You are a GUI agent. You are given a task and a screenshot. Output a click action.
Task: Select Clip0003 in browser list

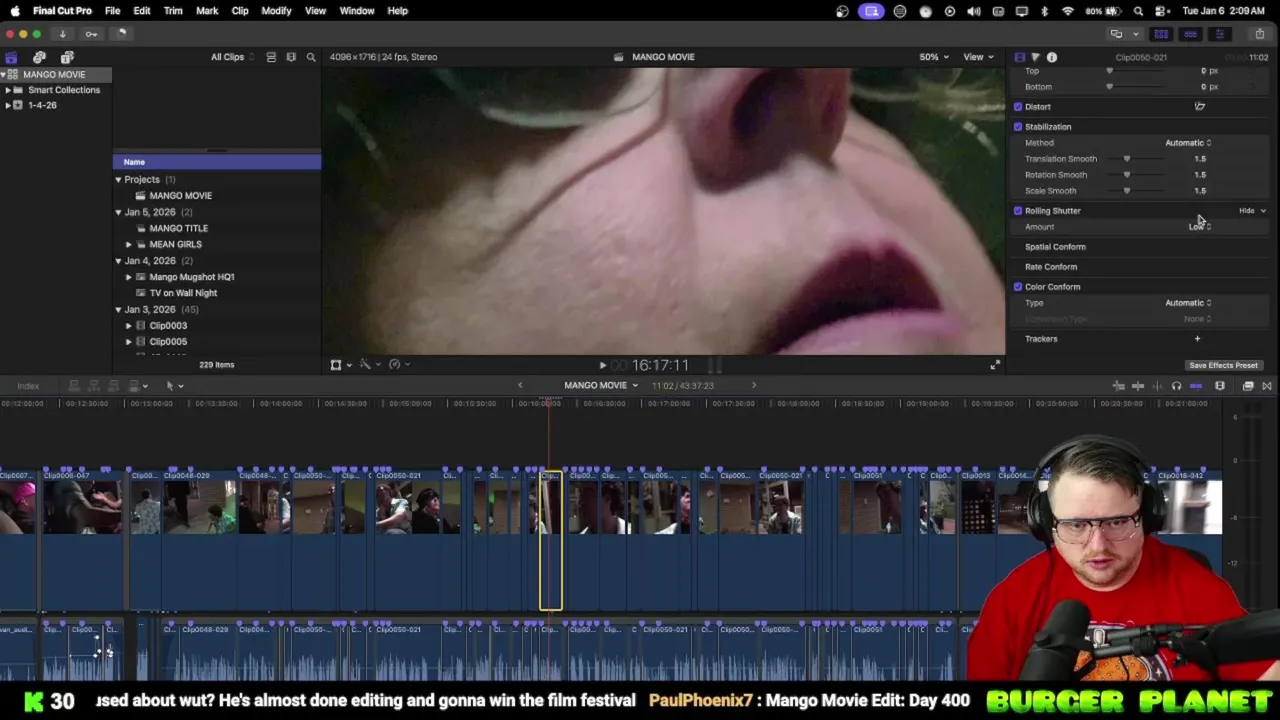[217, 326]
